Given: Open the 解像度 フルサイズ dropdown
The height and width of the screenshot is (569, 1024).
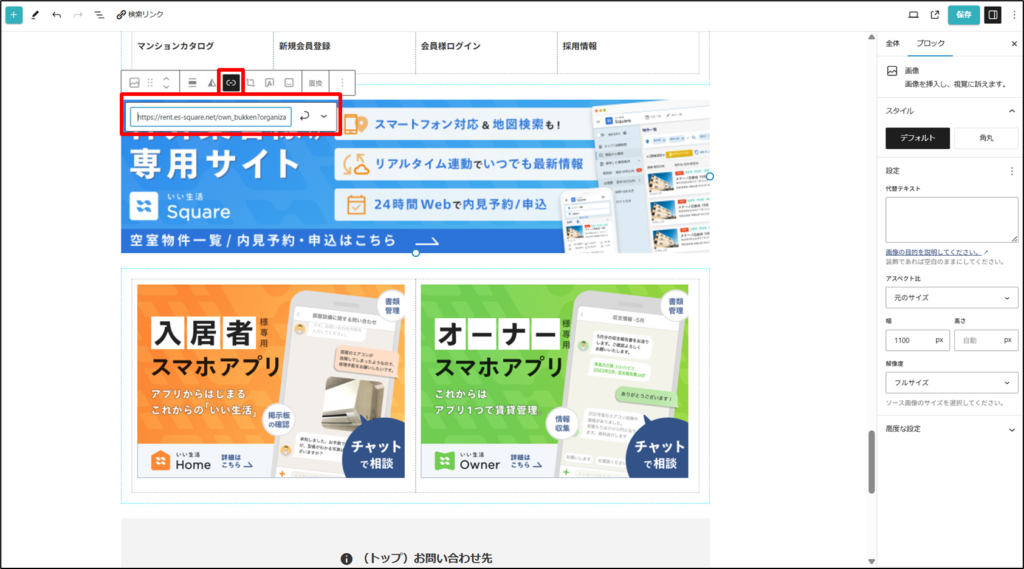Looking at the screenshot, I should point(951,382).
